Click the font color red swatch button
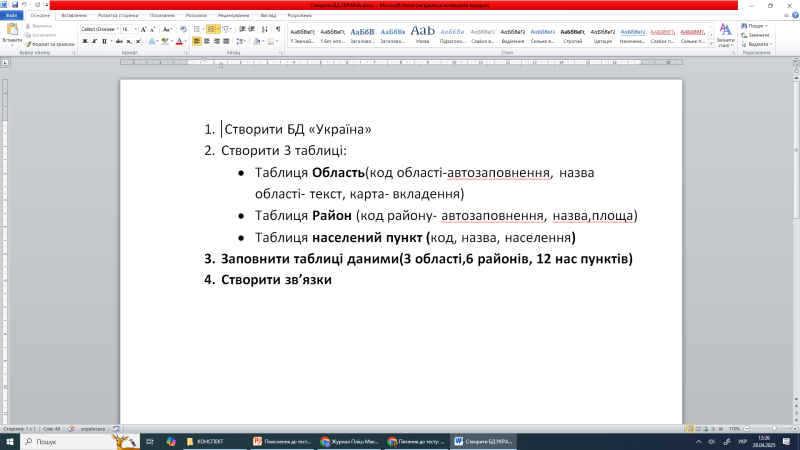This screenshot has height=450, width=800. point(178,42)
